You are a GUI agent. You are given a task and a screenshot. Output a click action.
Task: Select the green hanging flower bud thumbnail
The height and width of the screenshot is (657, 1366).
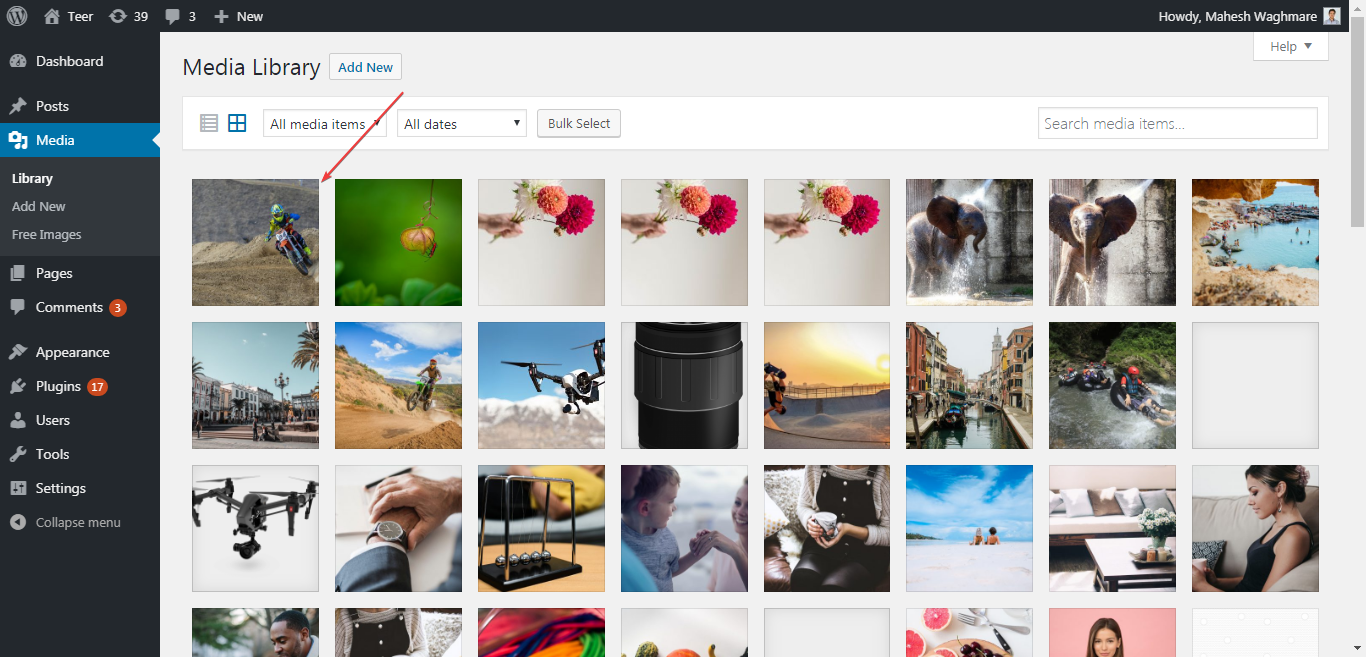[x=398, y=242]
